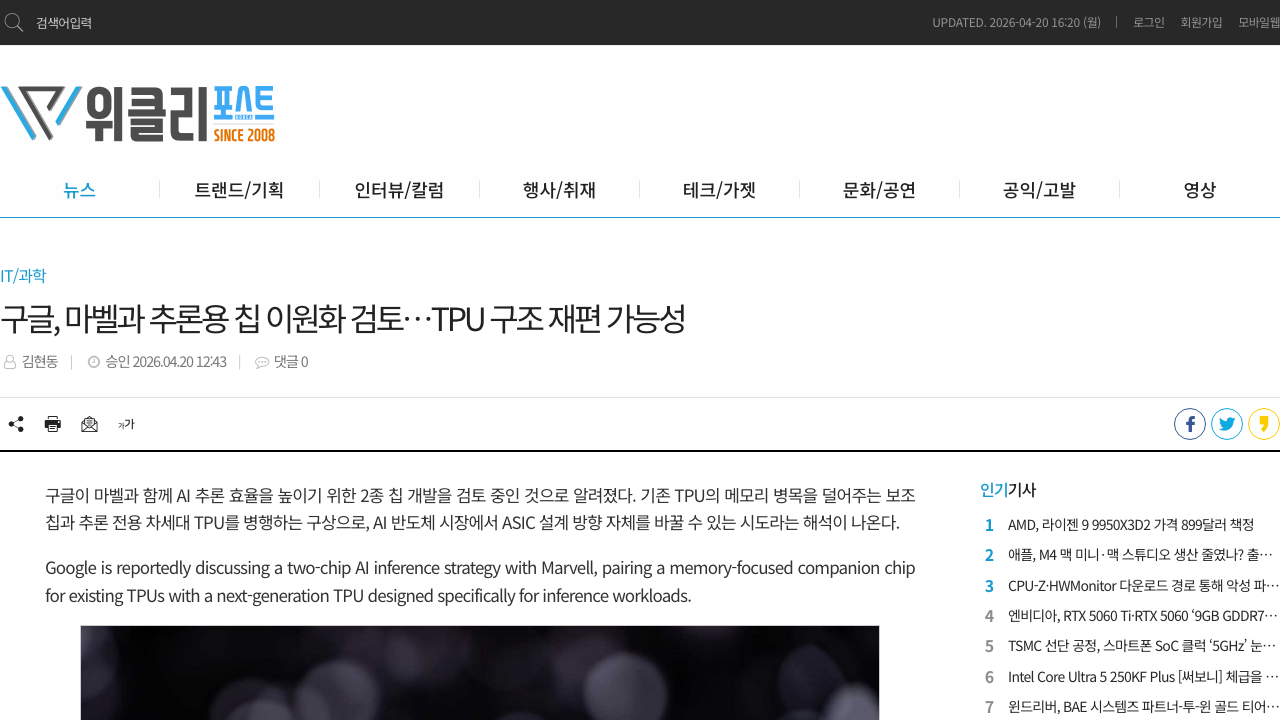Image resolution: width=1280 pixels, height=720 pixels.
Task: Open the 트렌드/기획 menu
Action: (240, 190)
